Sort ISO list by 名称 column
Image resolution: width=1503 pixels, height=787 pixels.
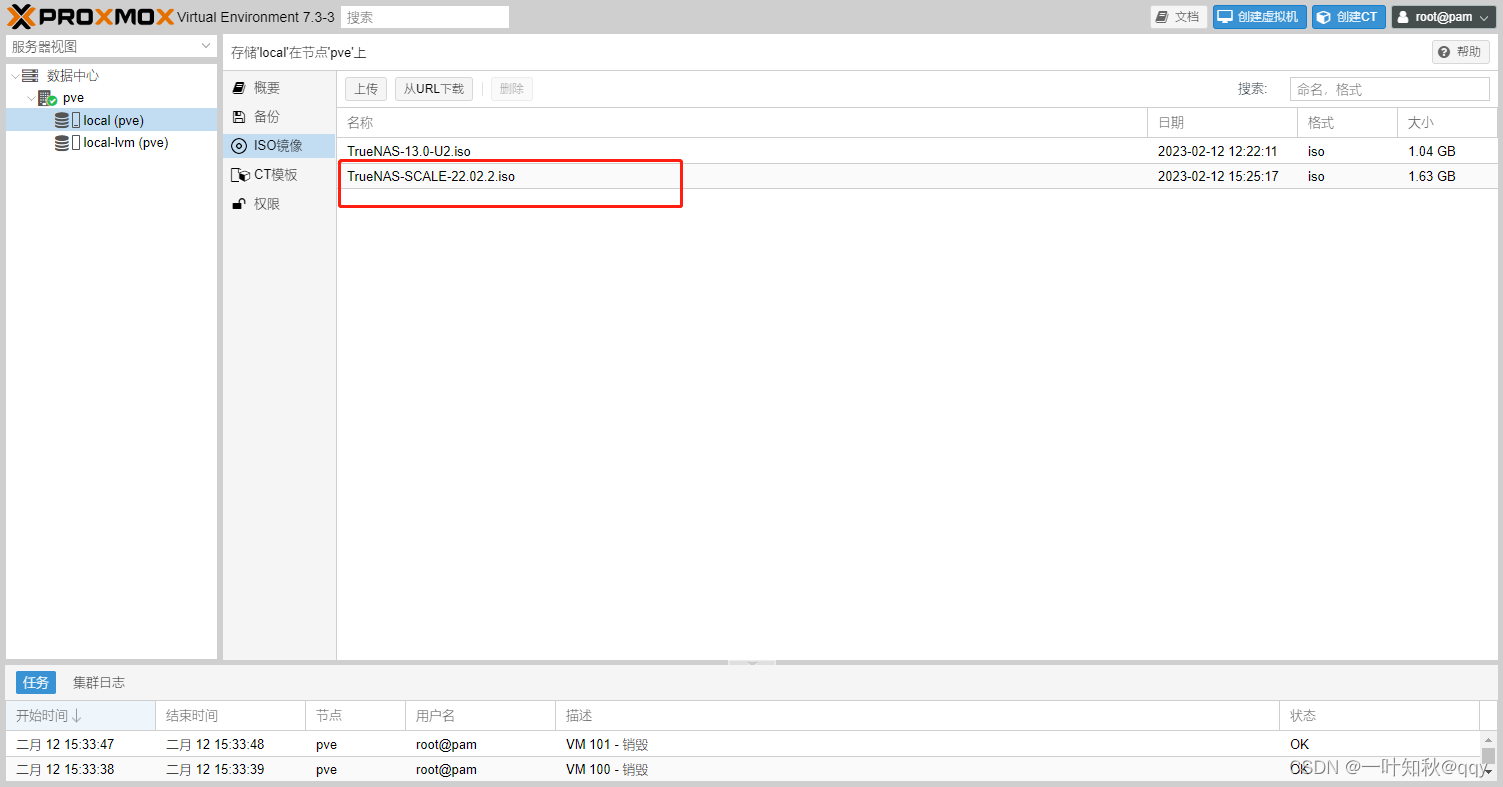pyautogui.click(x=742, y=122)
